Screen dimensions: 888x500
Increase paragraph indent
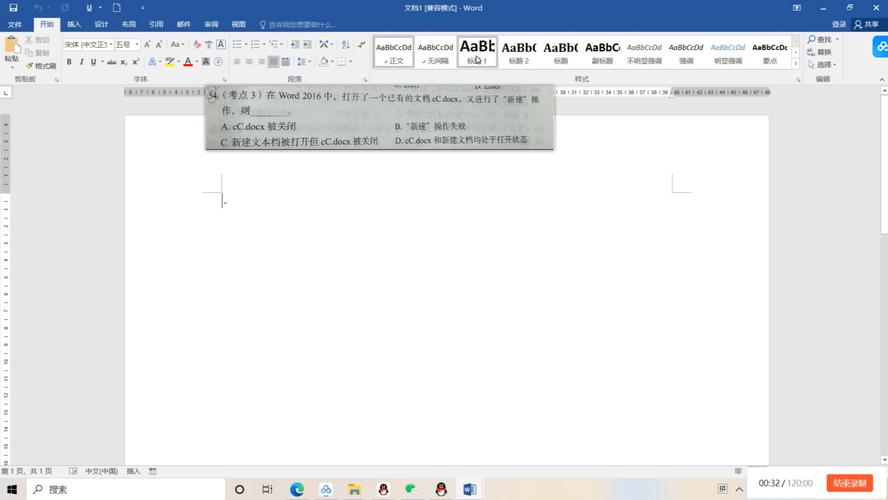point(307,44)
